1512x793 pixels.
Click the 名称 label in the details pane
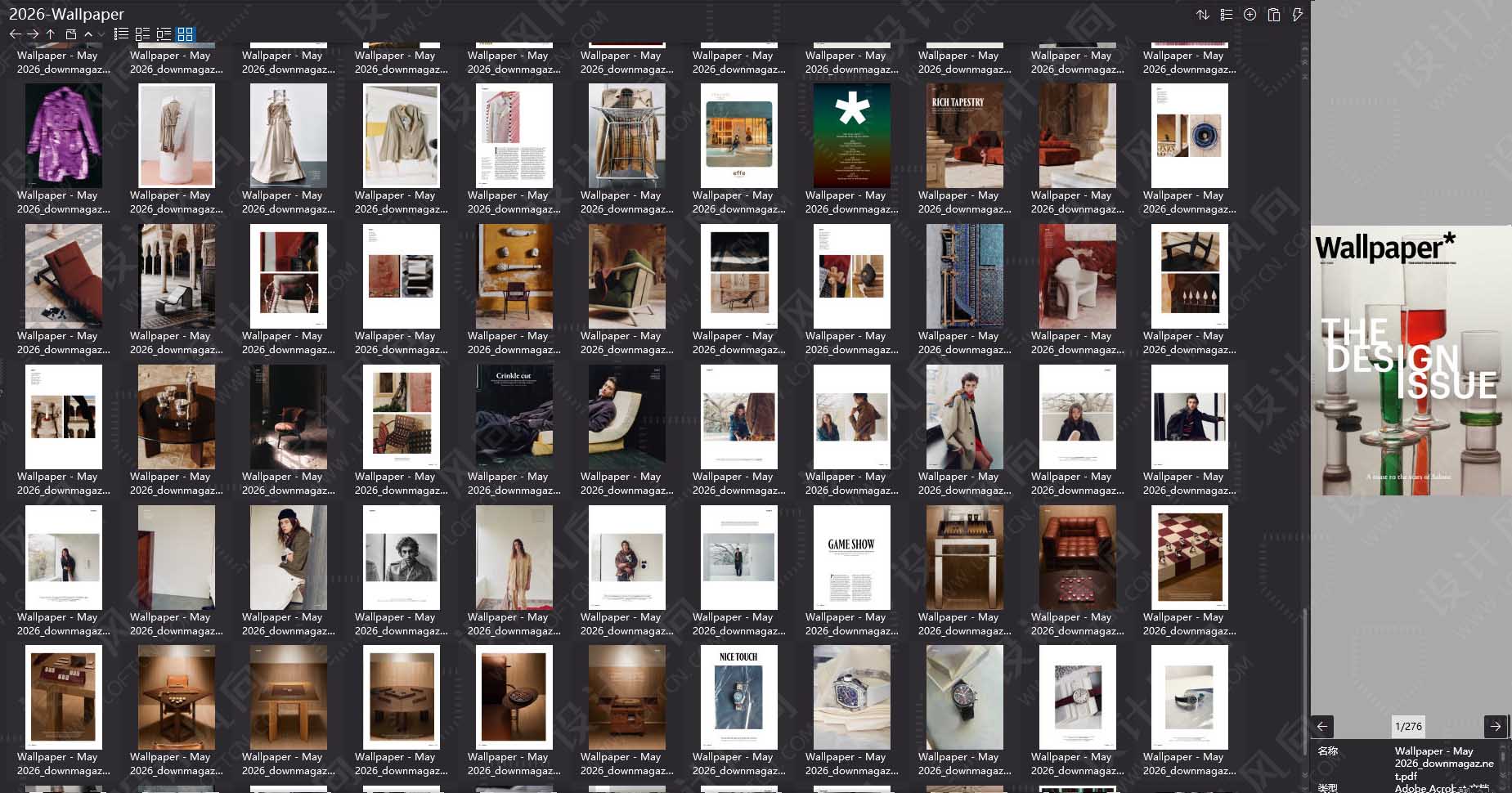[x=1328, y=750]
